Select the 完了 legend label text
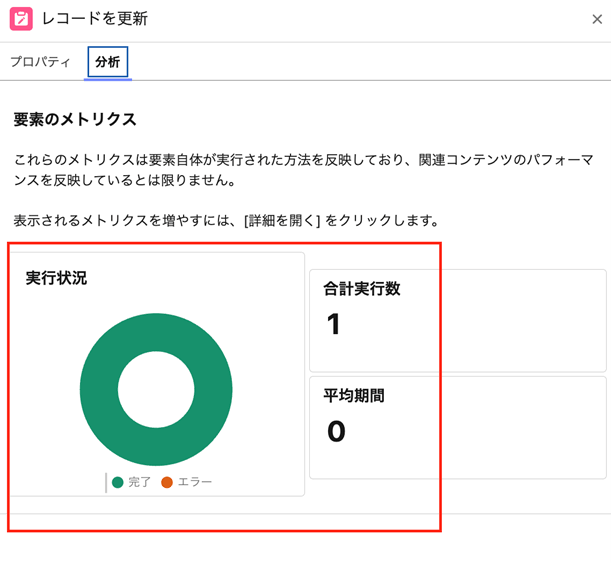Screen dimensions: 611x563 tap(140, 482)
